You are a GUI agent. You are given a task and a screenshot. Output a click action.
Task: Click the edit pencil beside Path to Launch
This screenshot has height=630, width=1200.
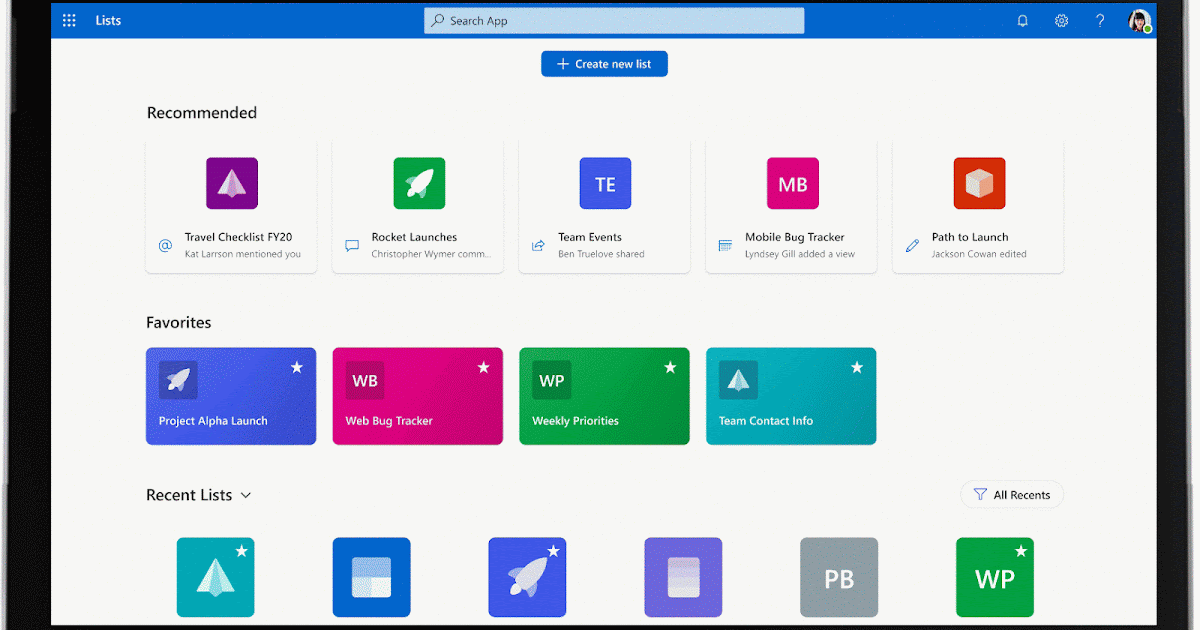coord(912,245)
